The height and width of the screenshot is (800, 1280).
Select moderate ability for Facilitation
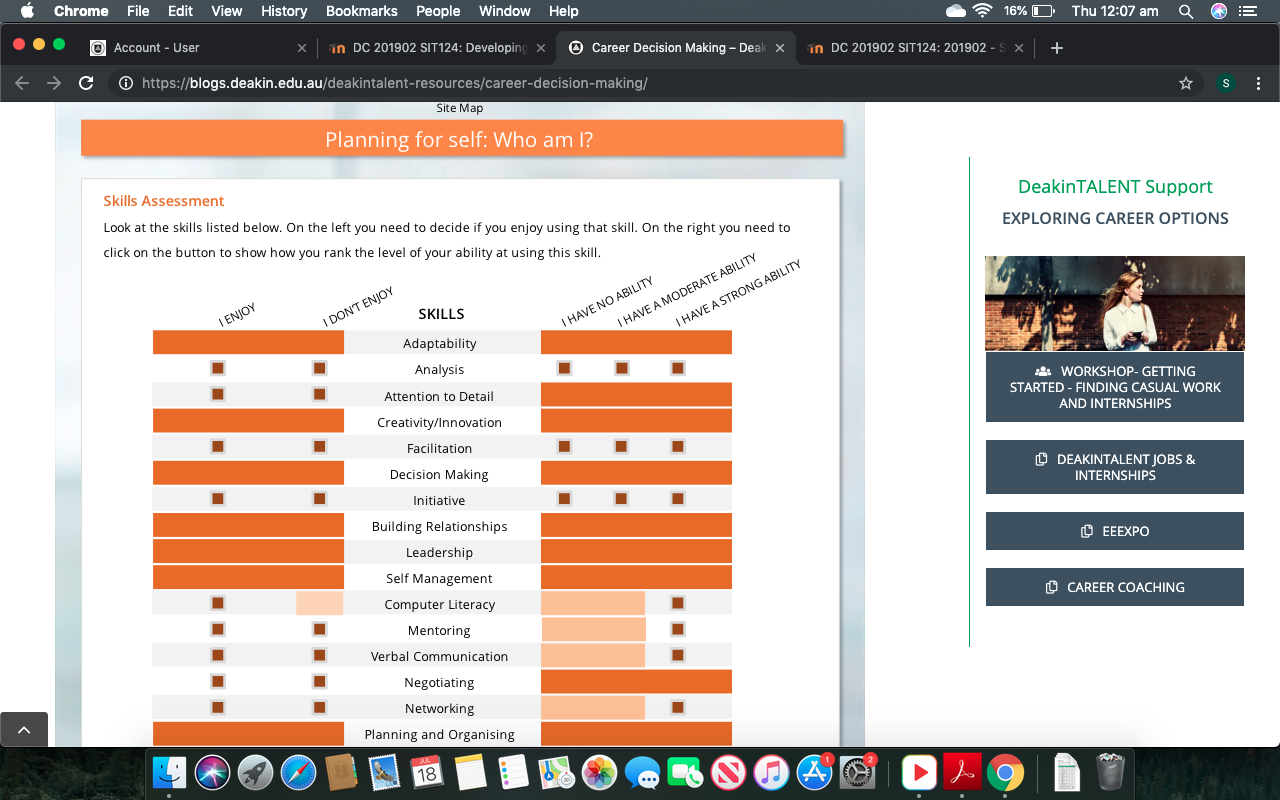621,447
